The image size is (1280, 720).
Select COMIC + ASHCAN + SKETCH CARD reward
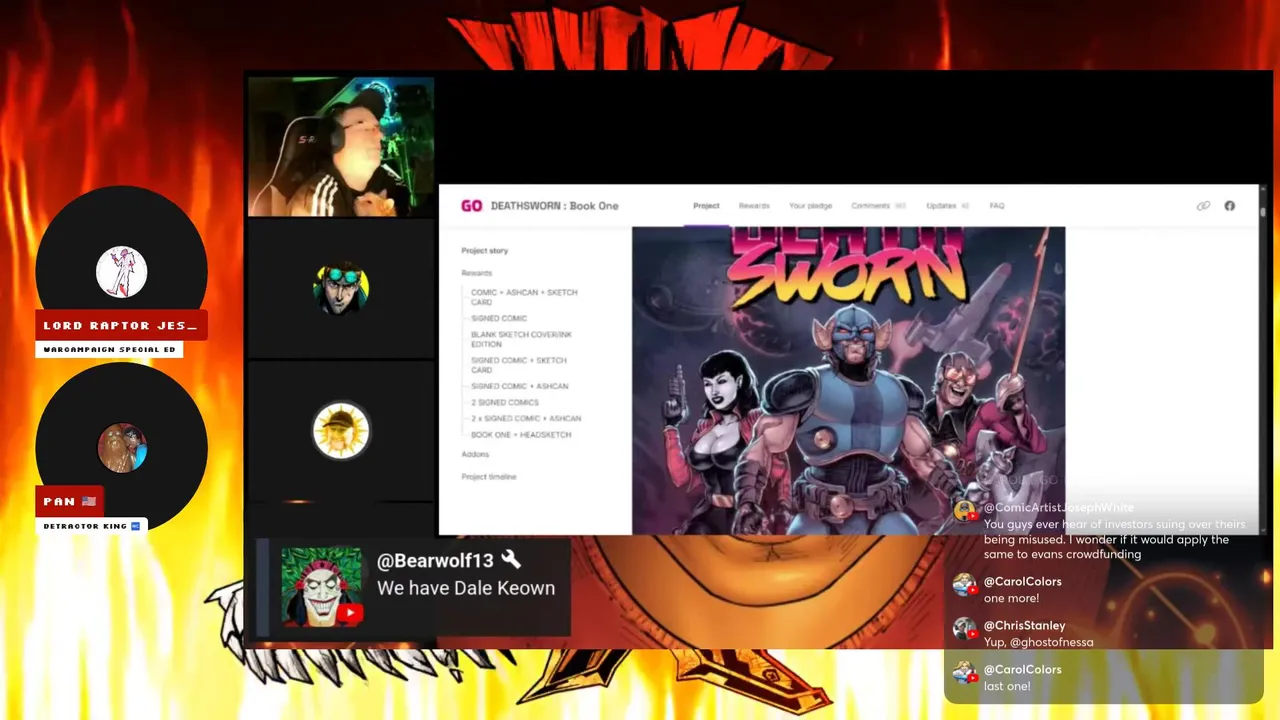click(x=524, y=297)
